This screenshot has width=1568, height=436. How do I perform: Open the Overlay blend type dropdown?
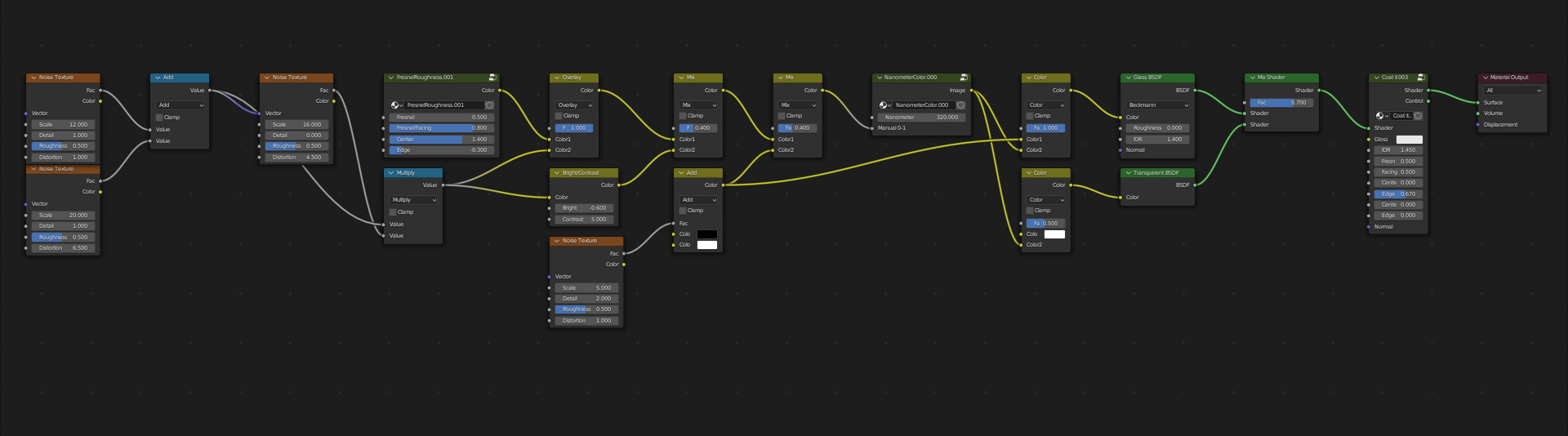tap(574, 105)
